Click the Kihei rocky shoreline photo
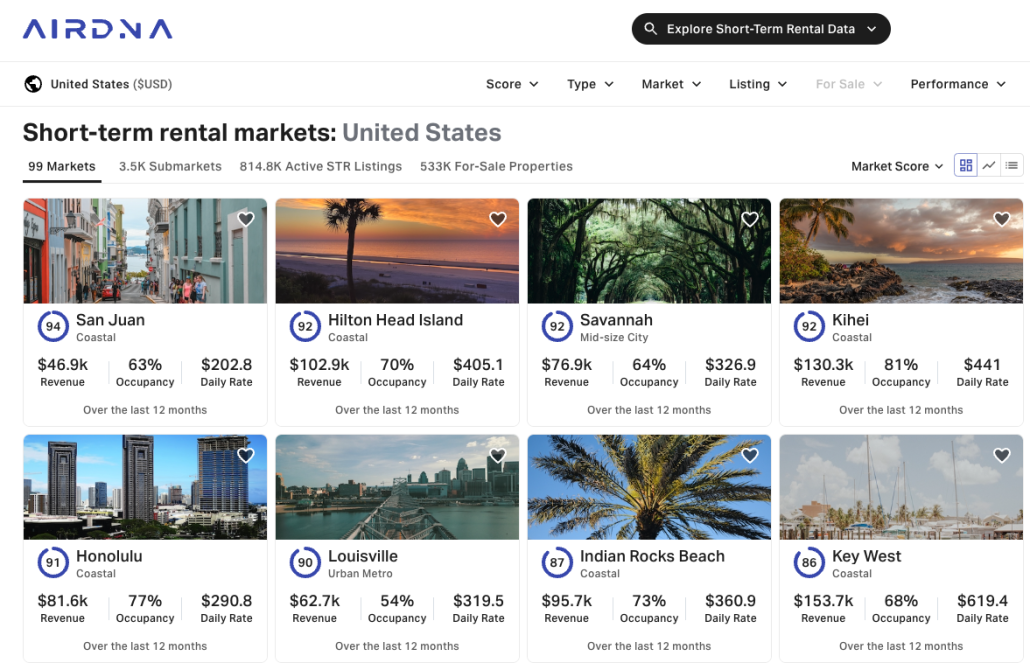This screenshot has height=670, width=1030. click(x=901, y=251)
